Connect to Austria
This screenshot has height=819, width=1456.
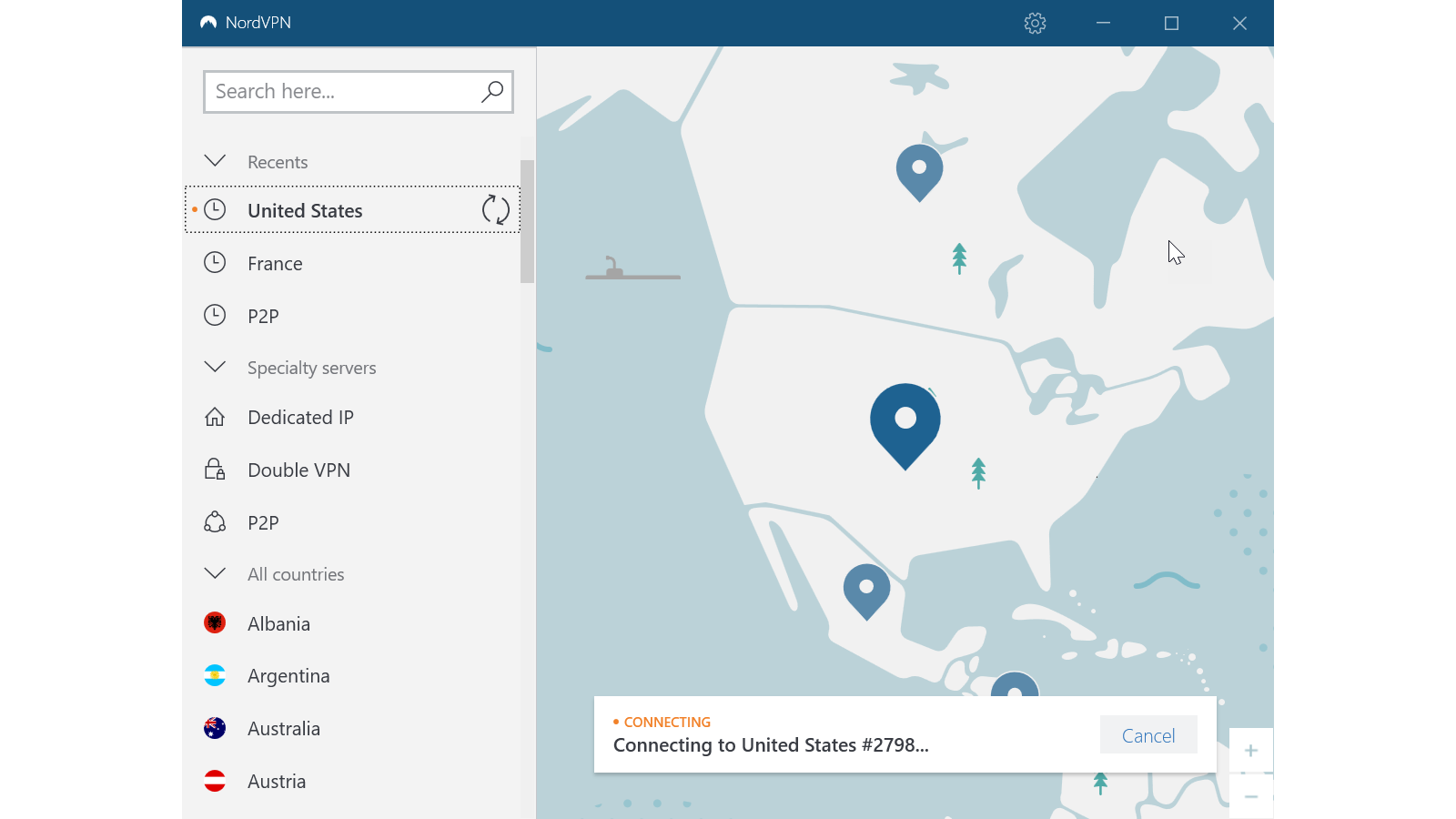coord(352,781)
